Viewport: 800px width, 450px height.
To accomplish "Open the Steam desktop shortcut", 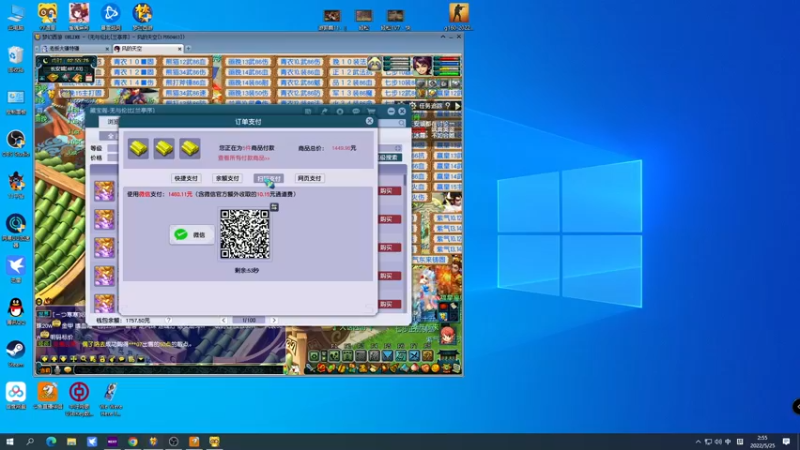I will [x=16, y=354].
